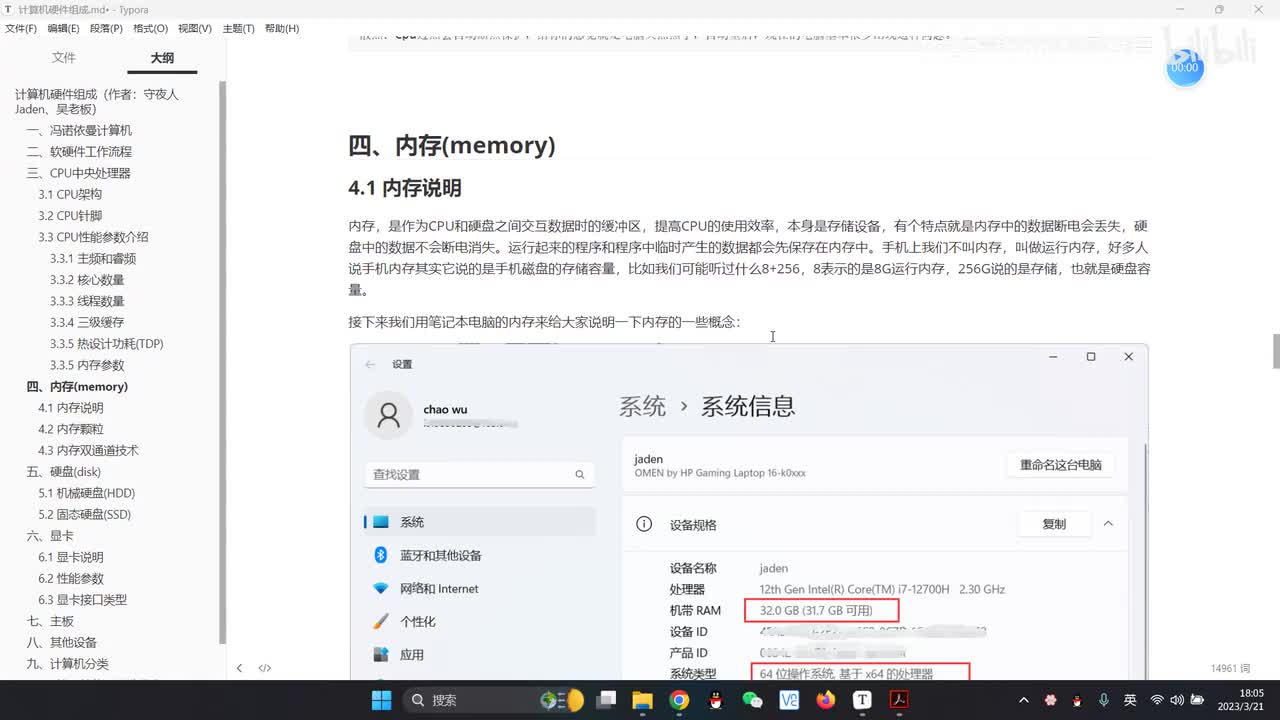Go to outline item 6.2 性能参数
The image size is (1280, 720).
coord(71,579)
